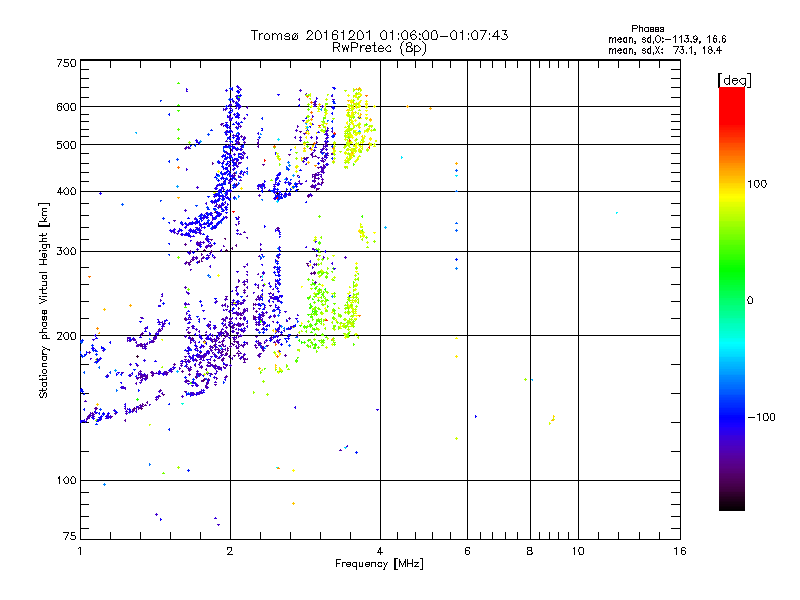This screenshot has width=800, height=600.
Task: Click the y-axis tick label '300'
Action: [66, 251]
